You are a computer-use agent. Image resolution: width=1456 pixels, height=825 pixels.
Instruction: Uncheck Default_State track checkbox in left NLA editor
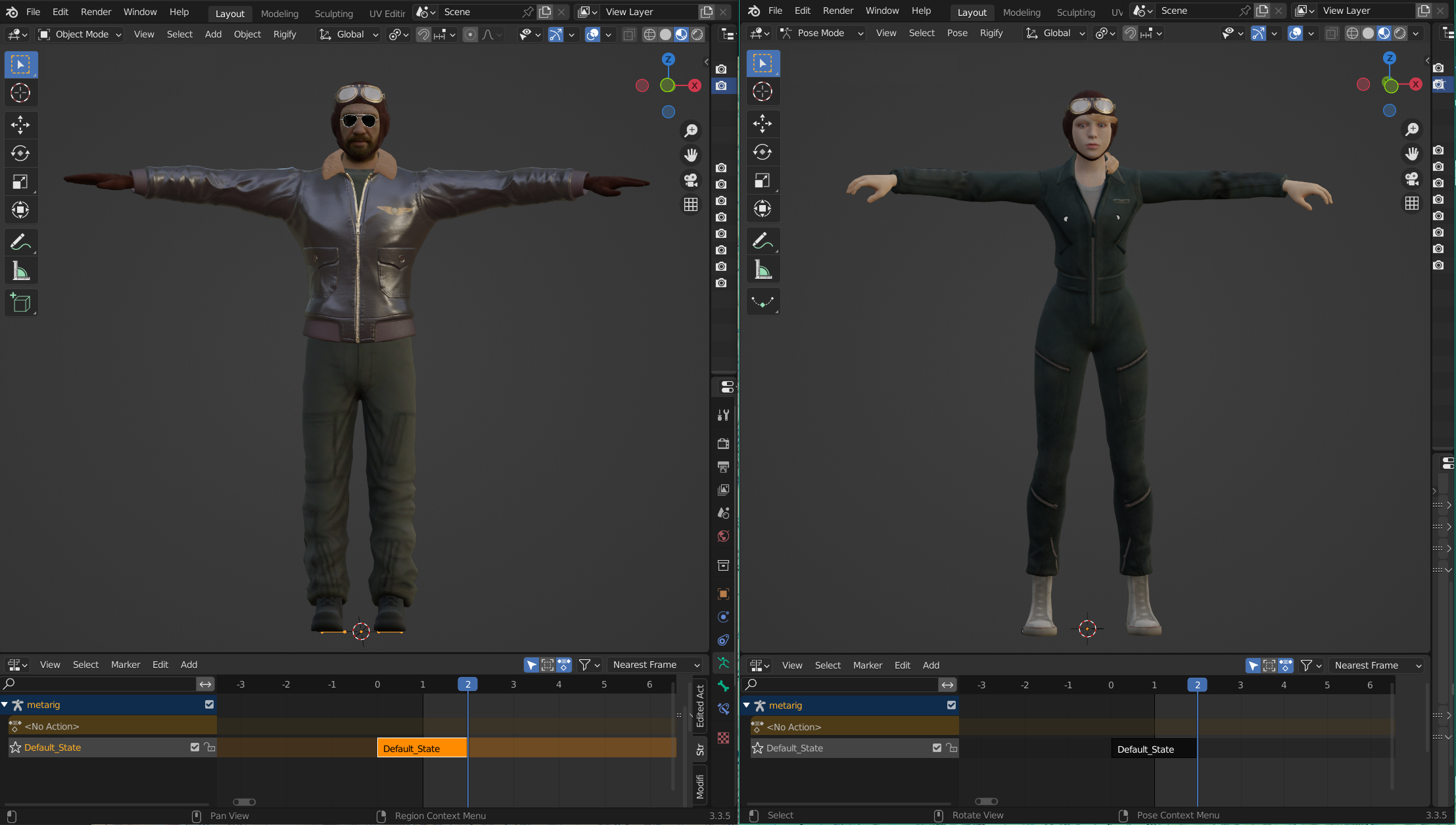[195, 747]
